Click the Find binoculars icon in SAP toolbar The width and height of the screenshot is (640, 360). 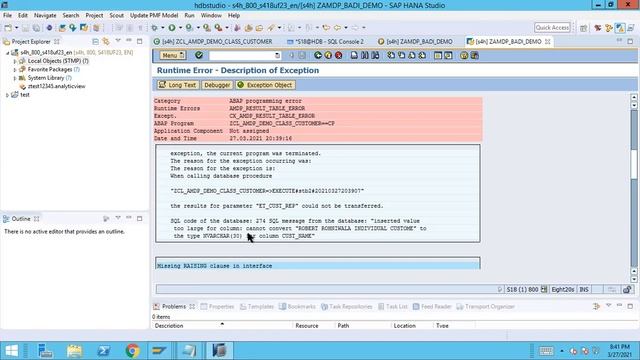[364, 55]
